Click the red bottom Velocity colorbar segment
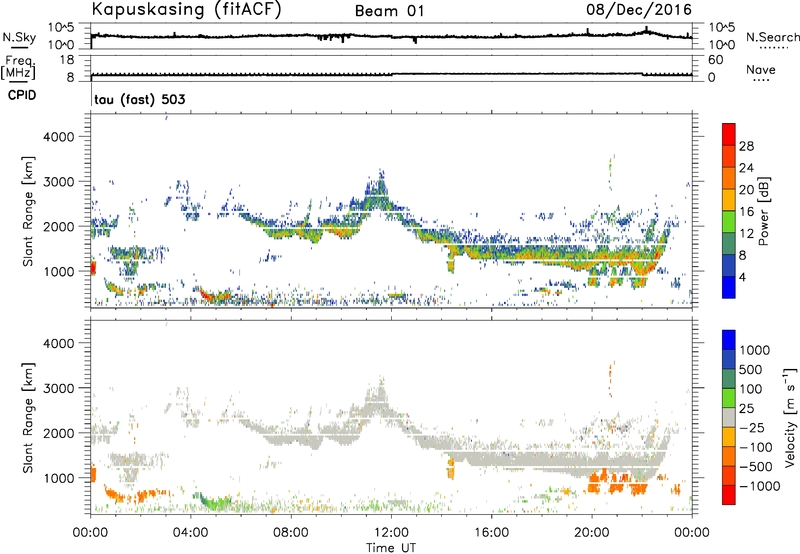800x554 pixels. pos(729,495)
